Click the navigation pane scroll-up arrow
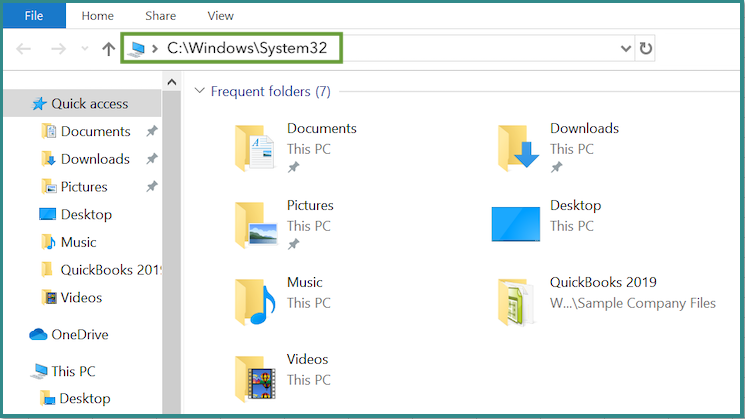The image size is (745, 419). 172,82
